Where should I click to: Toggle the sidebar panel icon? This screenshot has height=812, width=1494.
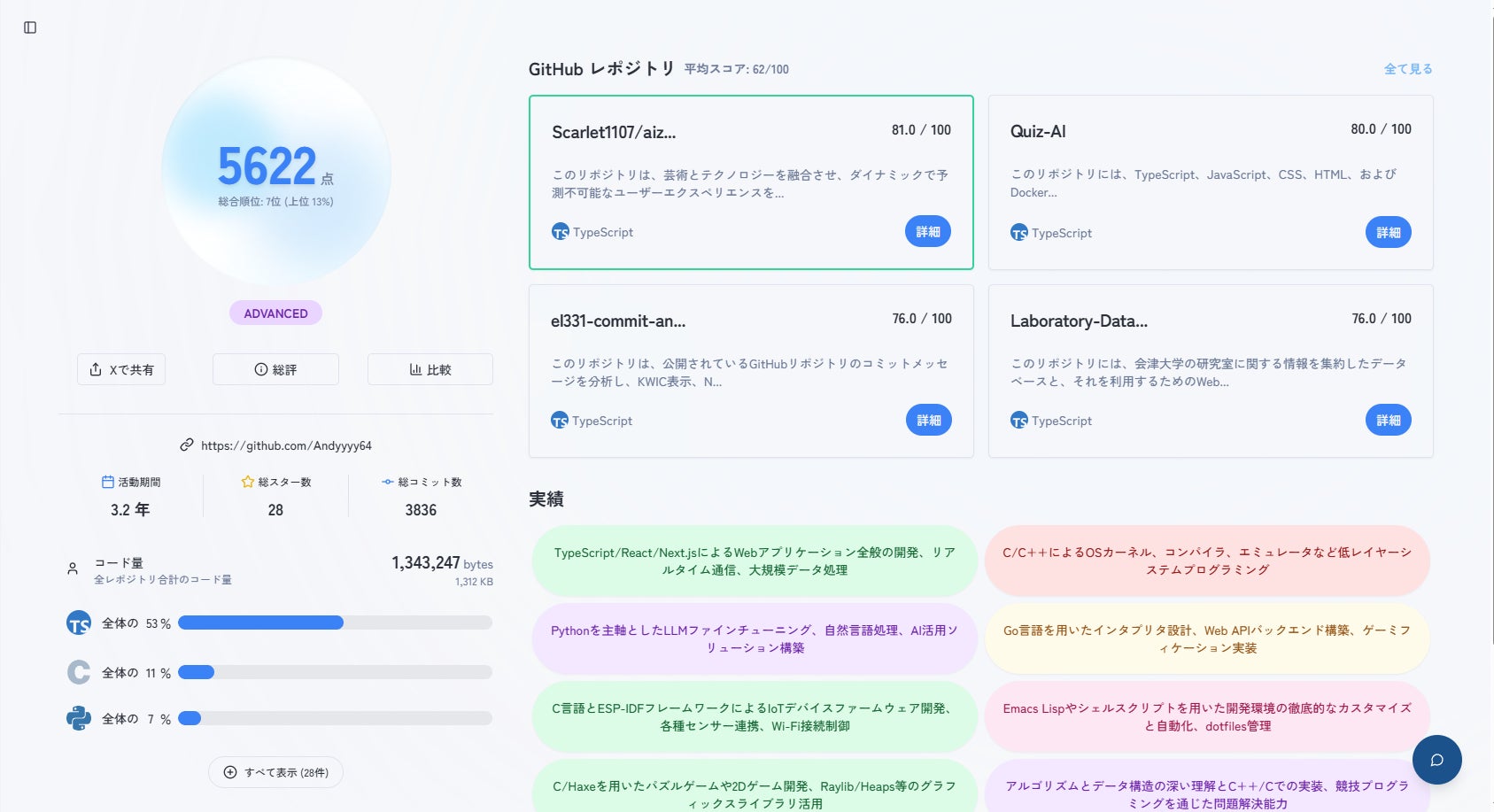point(30,27)
